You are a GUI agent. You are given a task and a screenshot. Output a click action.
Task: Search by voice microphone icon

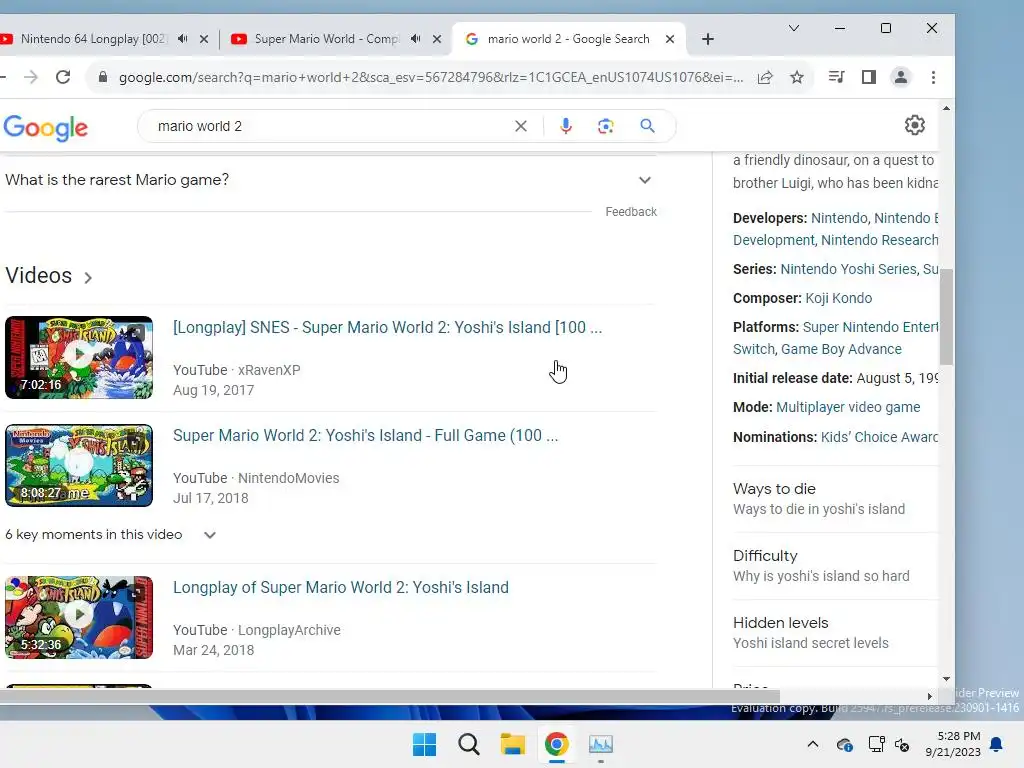pos(566,126)
